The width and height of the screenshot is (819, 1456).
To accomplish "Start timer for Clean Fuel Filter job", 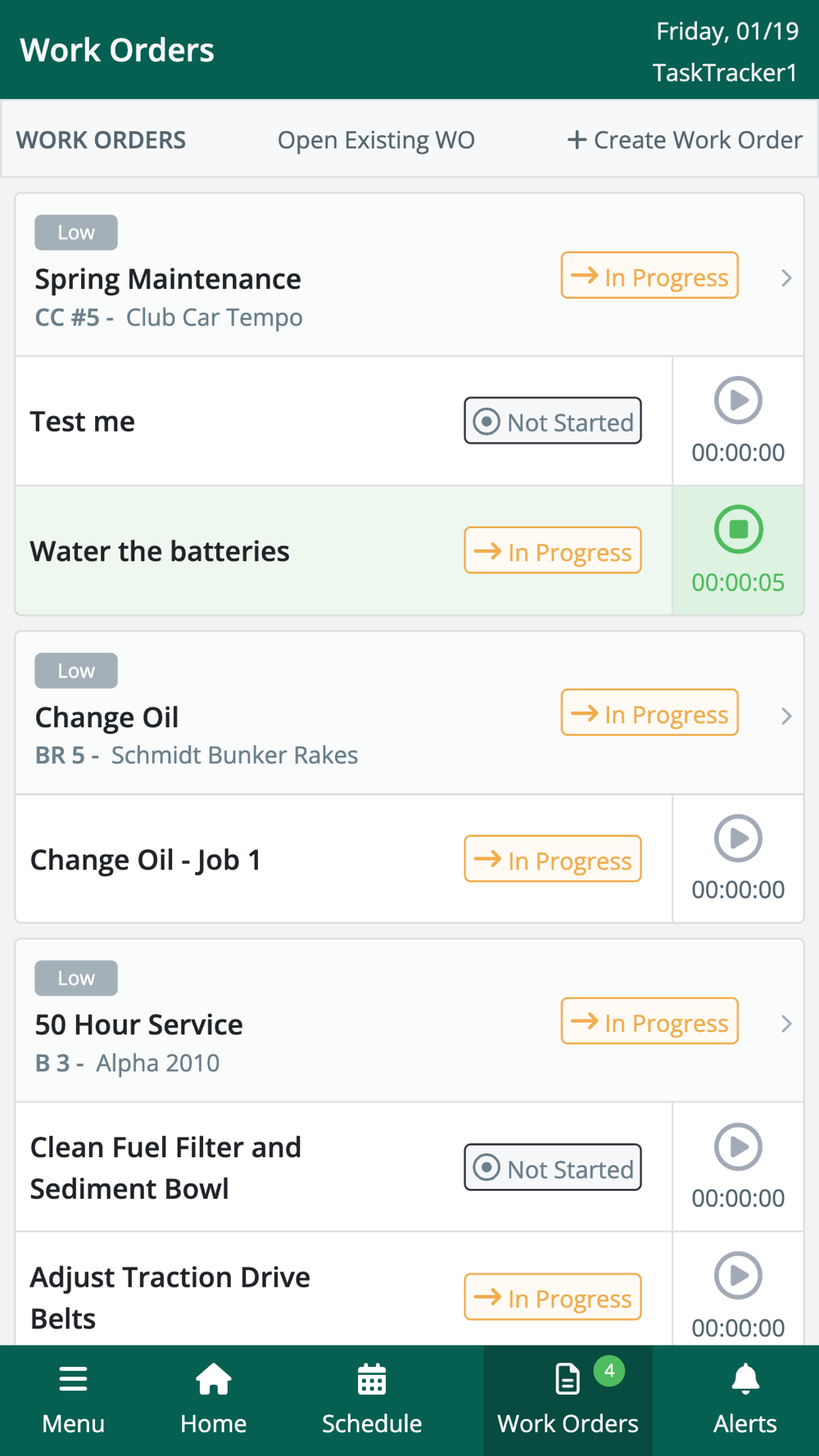I will coord(738,1146).
